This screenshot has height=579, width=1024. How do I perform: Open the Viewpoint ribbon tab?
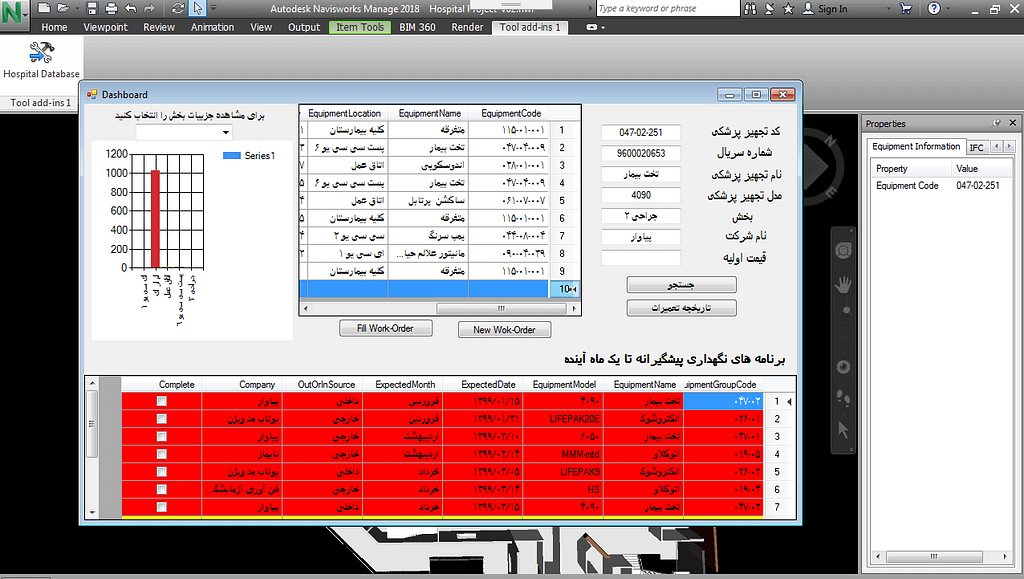(x=105, y=27)
